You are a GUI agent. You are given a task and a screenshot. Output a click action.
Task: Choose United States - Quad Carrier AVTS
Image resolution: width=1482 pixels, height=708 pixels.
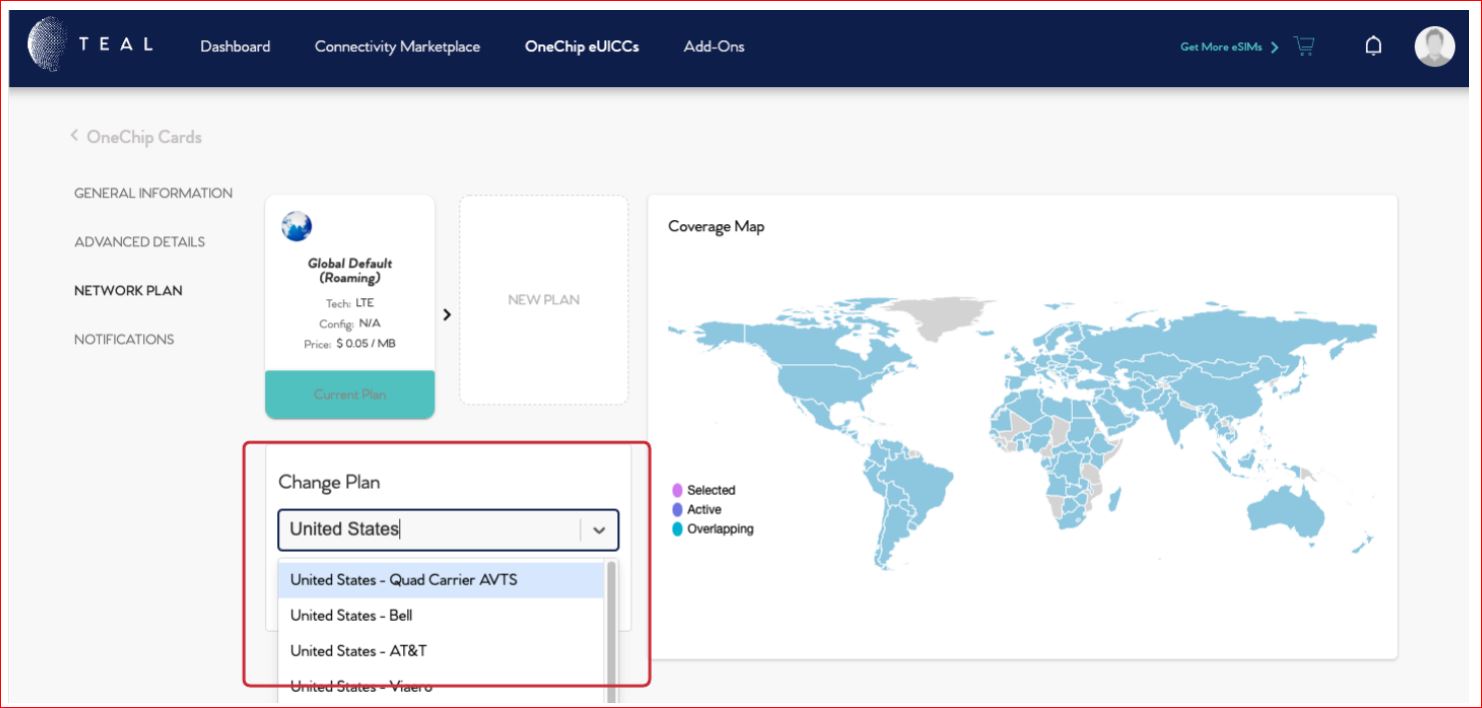click(441, 579)
